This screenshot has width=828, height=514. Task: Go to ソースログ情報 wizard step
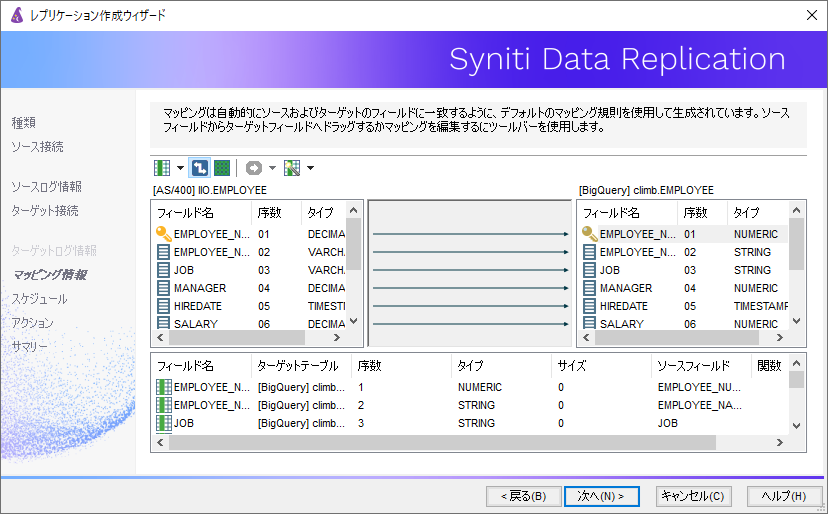click(46, 186)
